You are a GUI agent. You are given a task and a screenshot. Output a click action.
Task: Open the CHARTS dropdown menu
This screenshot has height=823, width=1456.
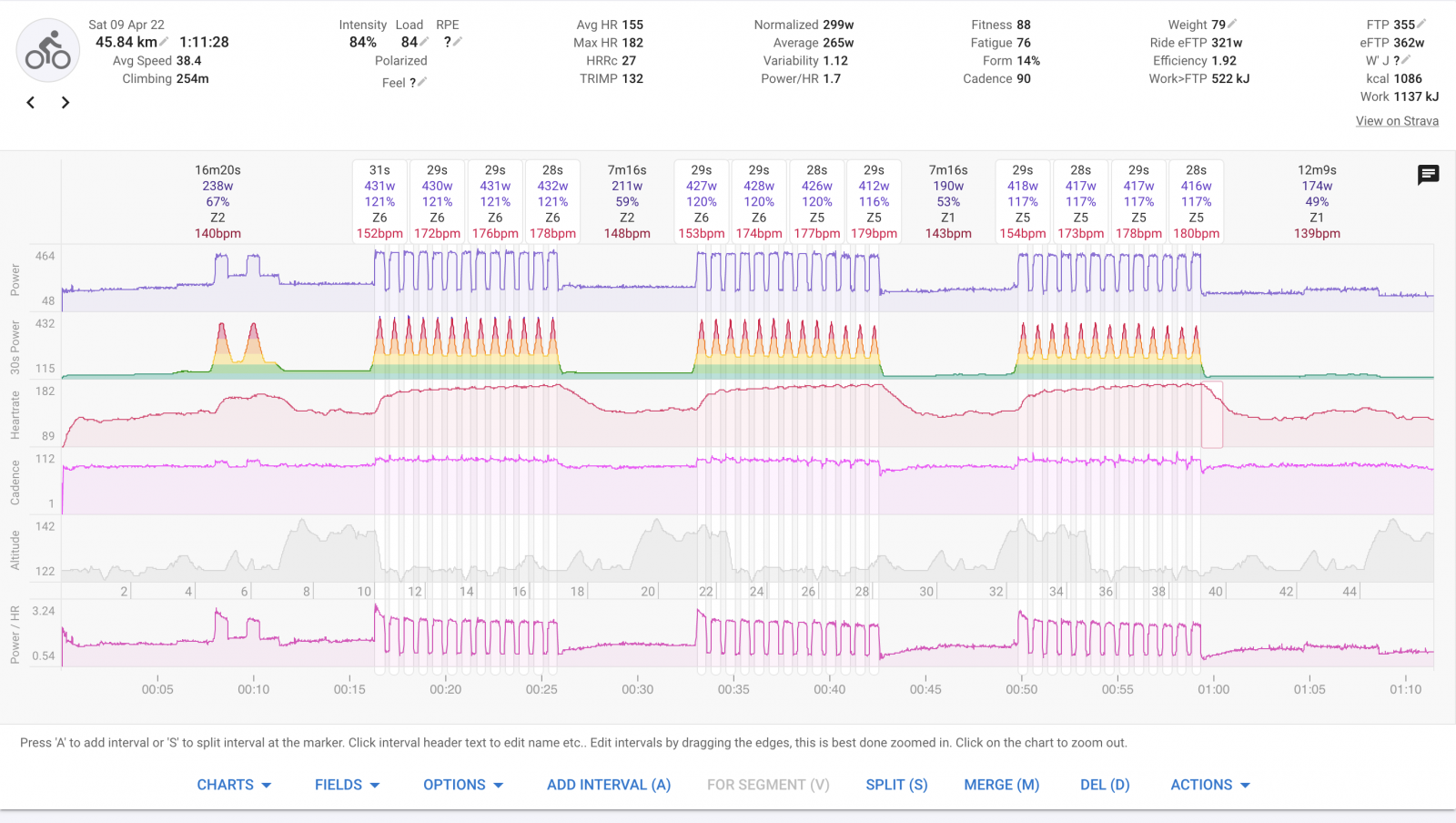click(x=234, y=785)
